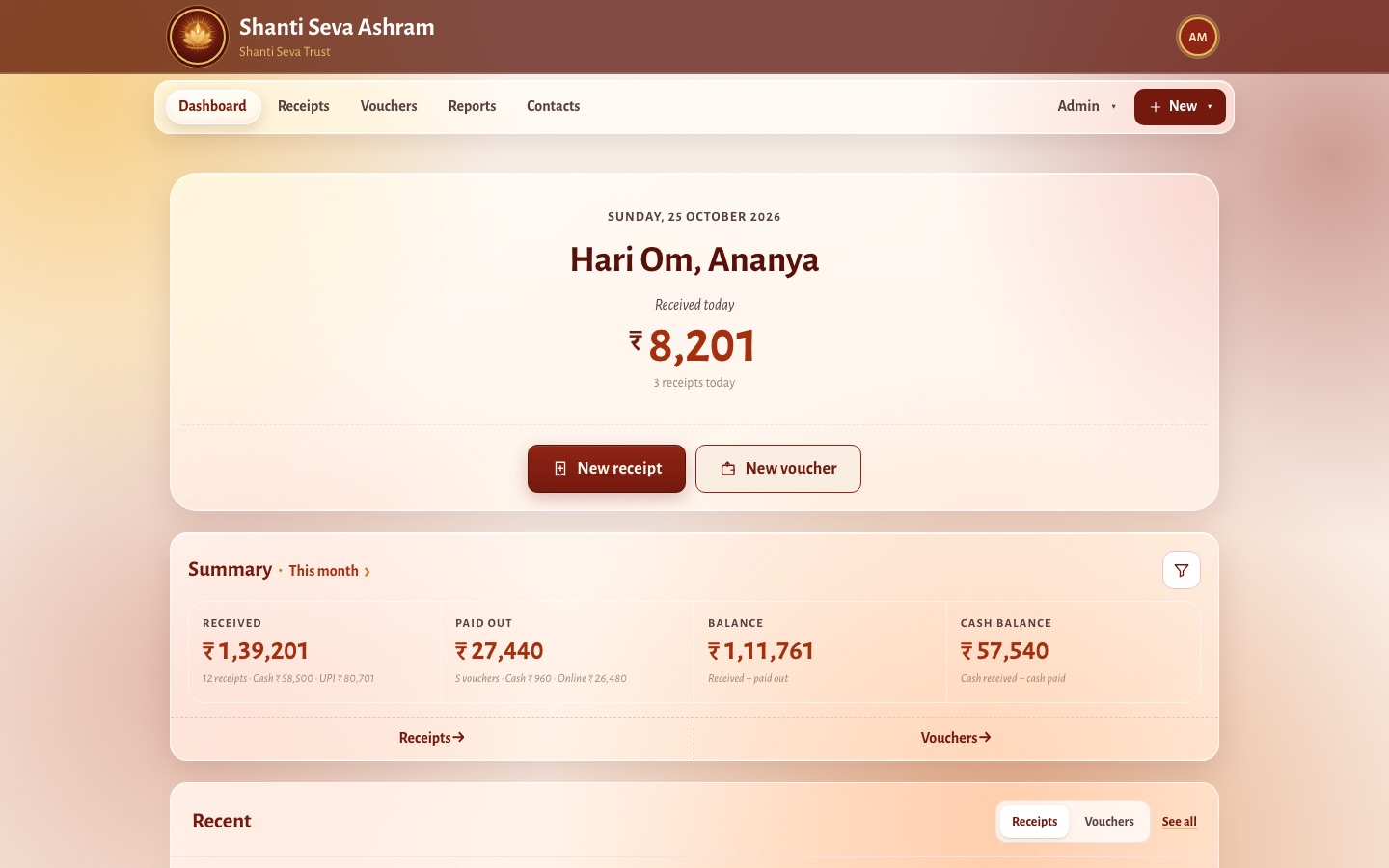Click the Recent section heading

(x=222, y=821)
